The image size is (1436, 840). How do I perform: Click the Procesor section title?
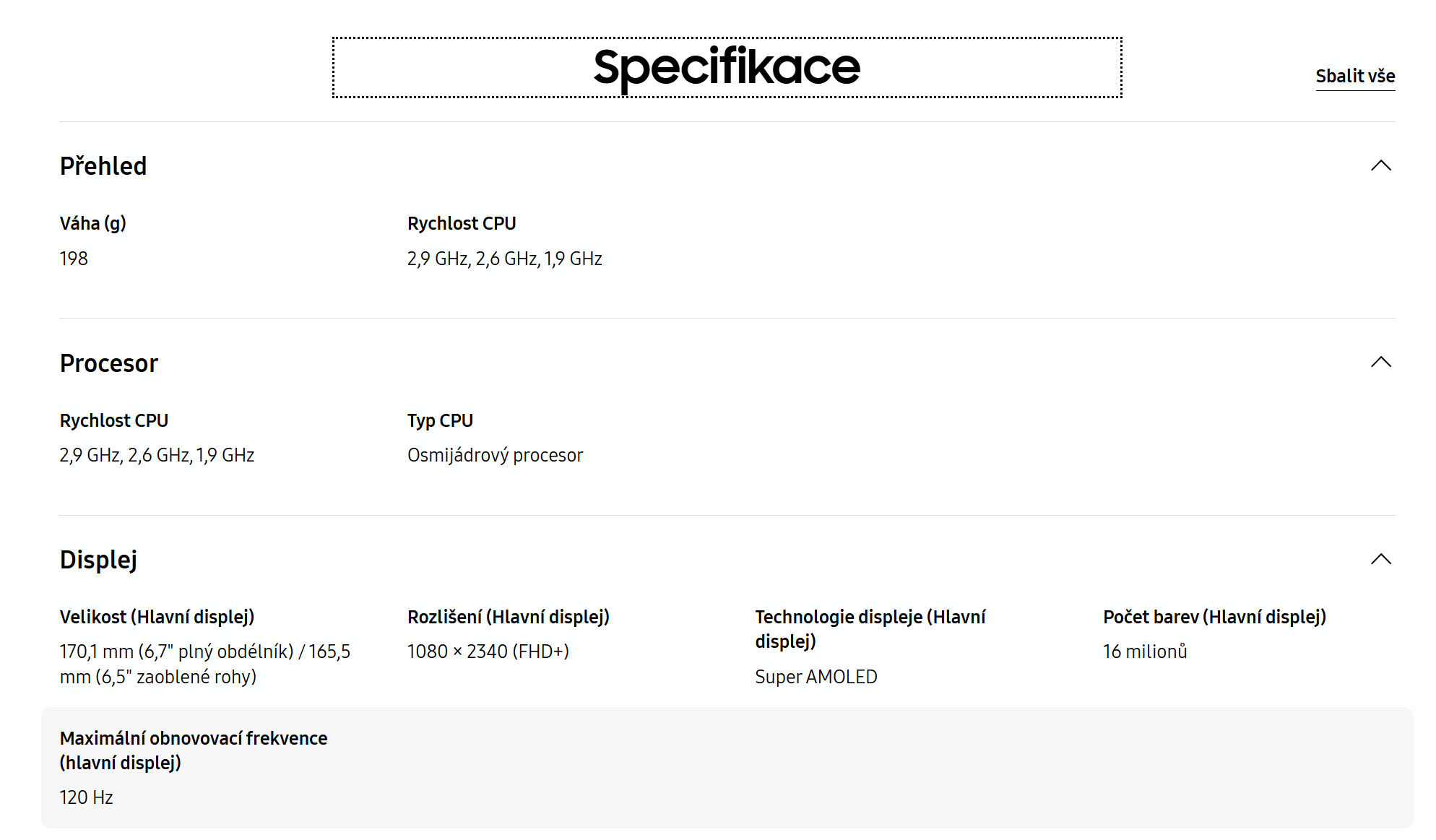pos(109,363)
